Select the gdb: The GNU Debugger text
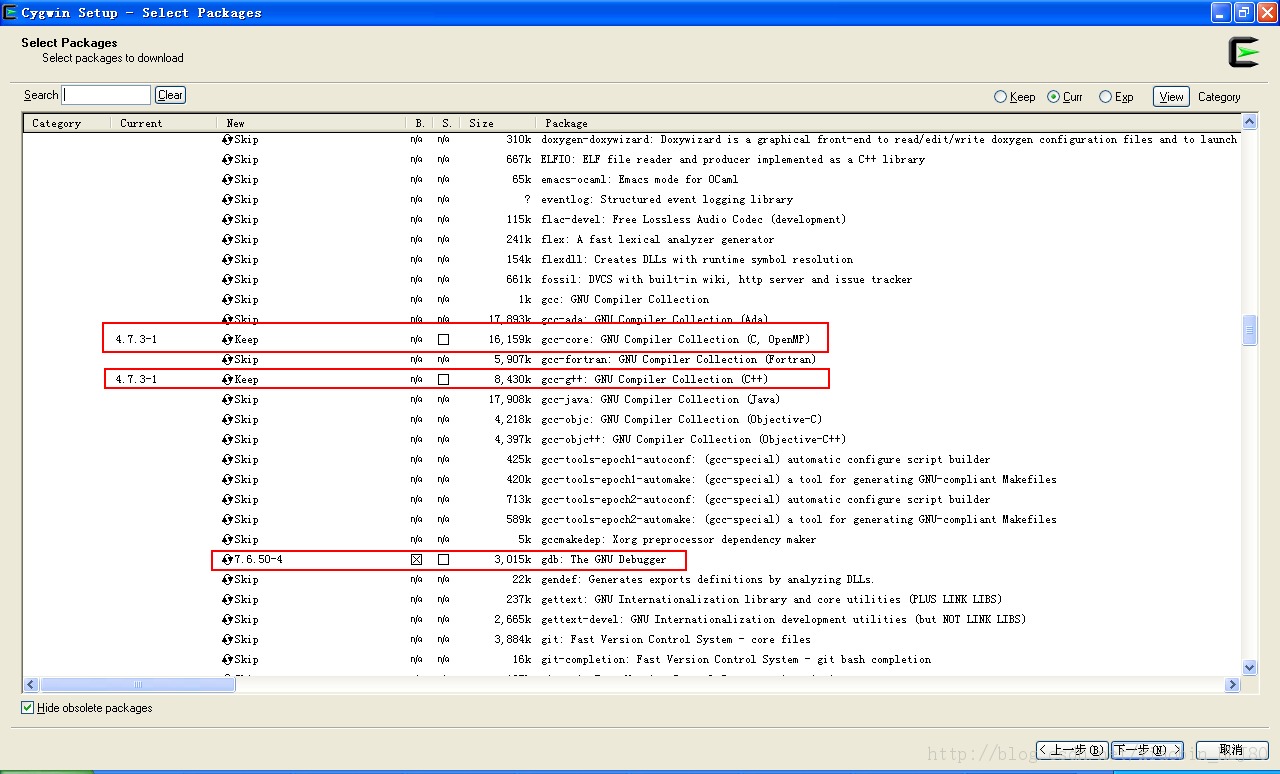Screen dimensions: 1280x774 click(x=603, y=559)
